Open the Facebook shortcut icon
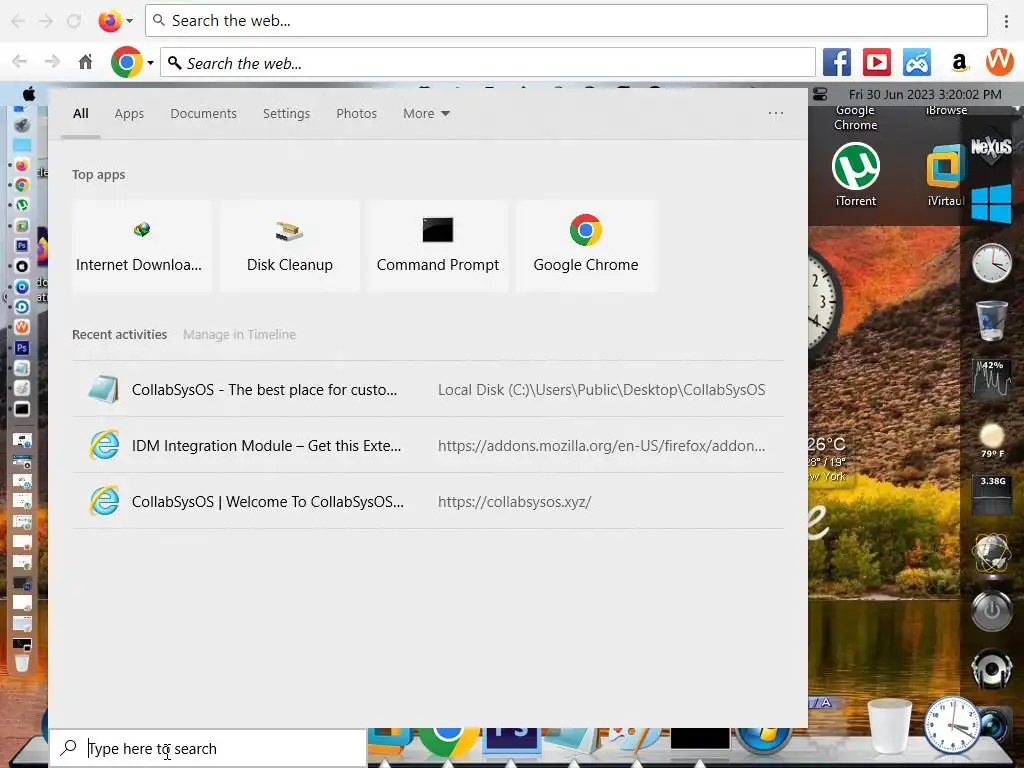1024x768 pixels. [837, 63]
